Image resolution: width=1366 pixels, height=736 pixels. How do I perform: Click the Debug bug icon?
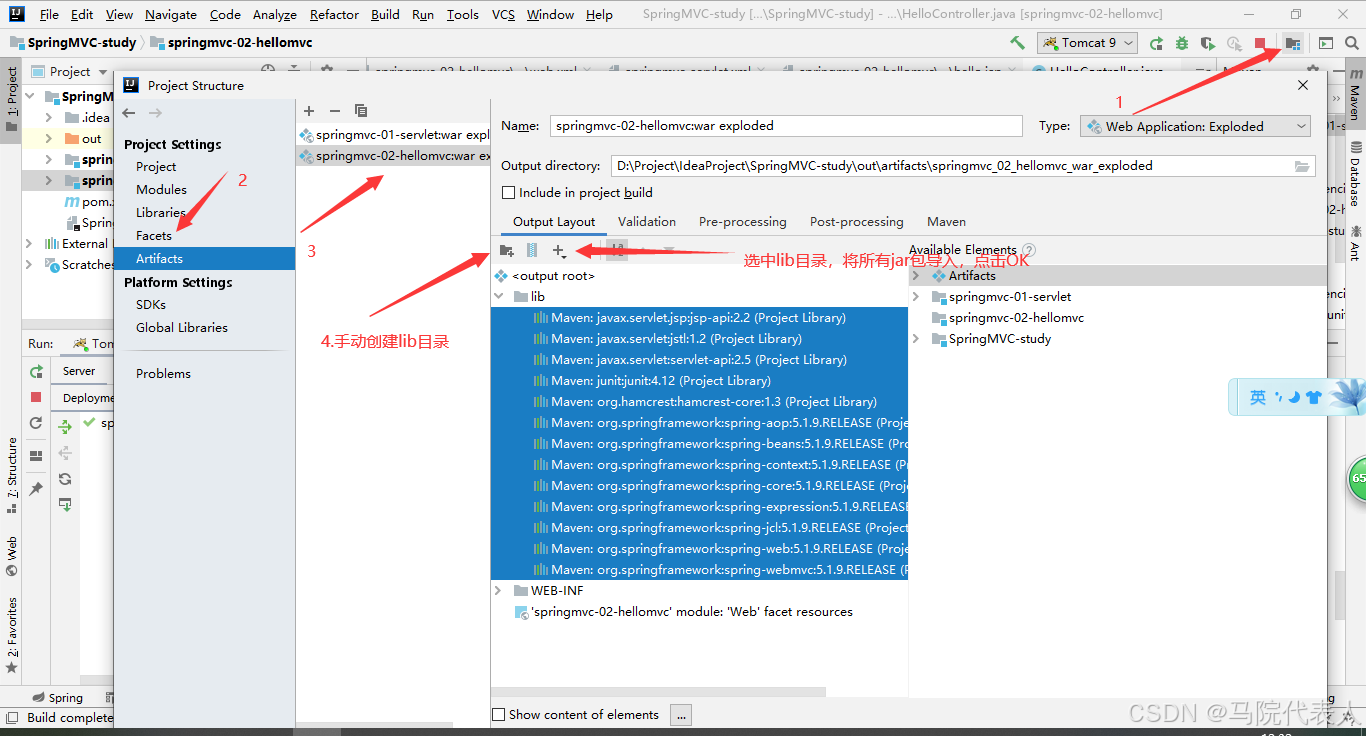1182,43
